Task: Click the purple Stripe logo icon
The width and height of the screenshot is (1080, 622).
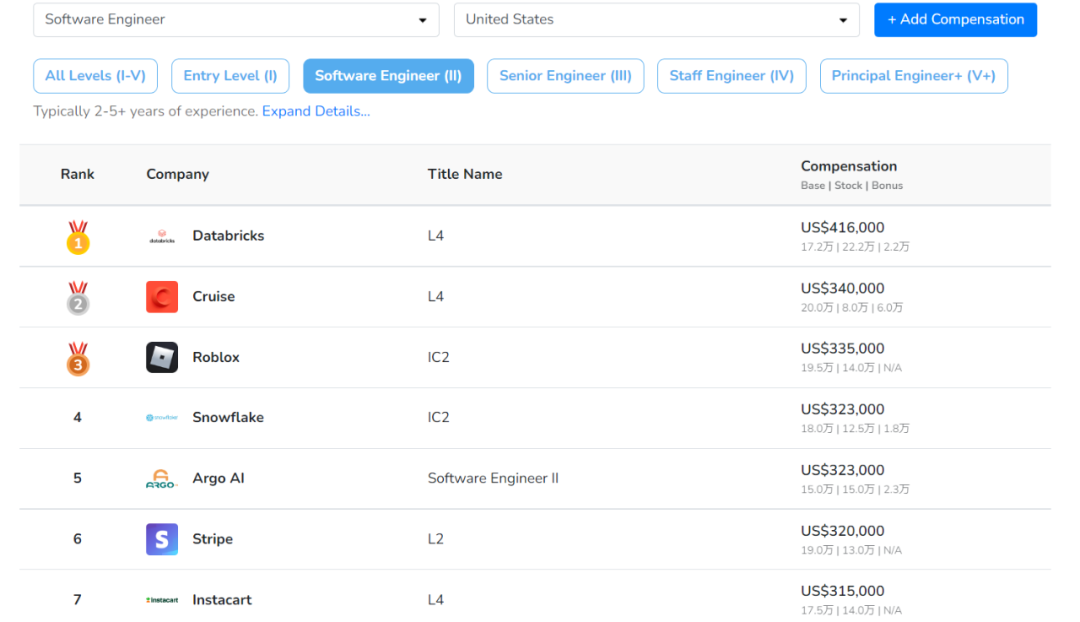Action: pyautogui.click(x=161, y=539)
